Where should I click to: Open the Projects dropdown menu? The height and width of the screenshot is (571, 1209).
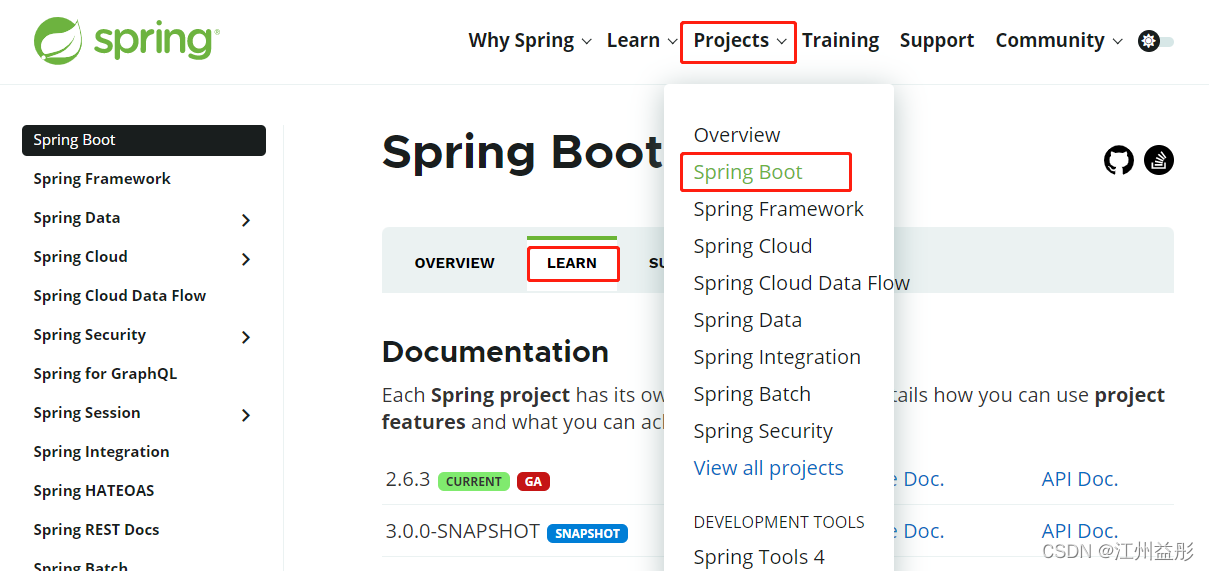(x=740, y=41)
